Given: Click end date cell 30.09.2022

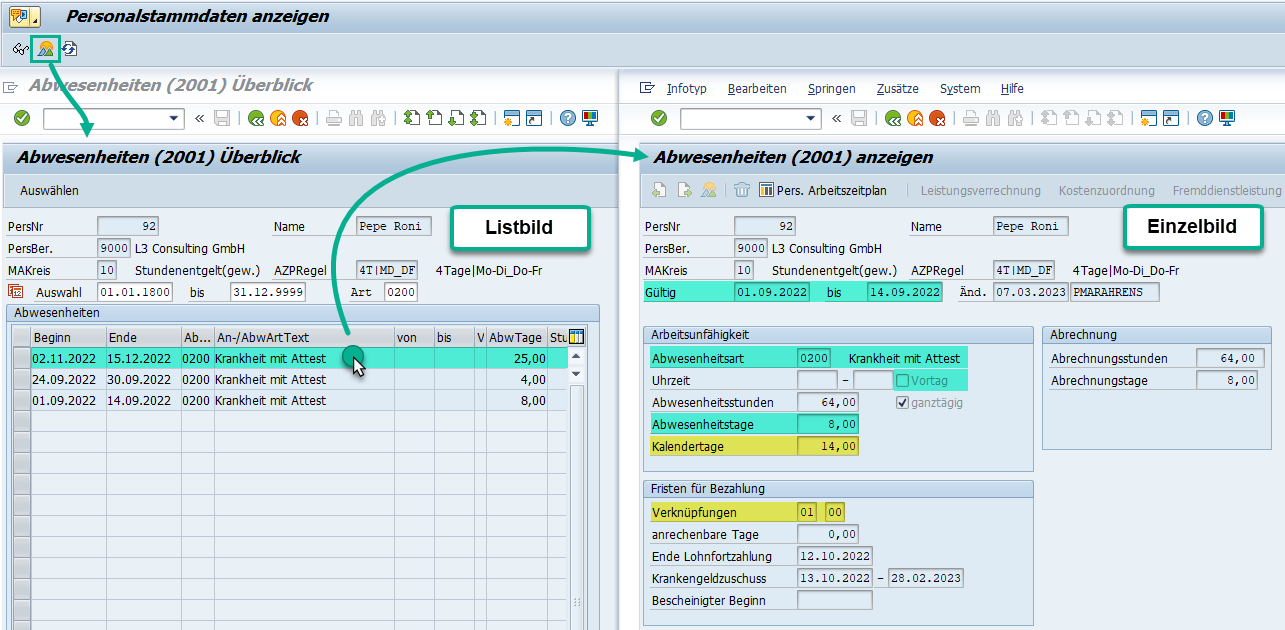Looking at the screenshot, I should tap(143, 380).
